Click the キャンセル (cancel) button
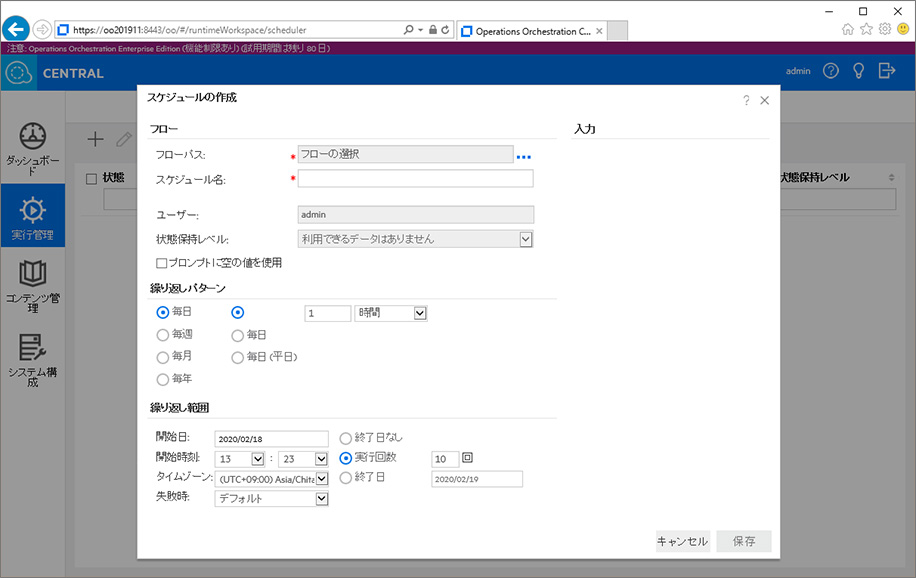 (x=682, y=541)
